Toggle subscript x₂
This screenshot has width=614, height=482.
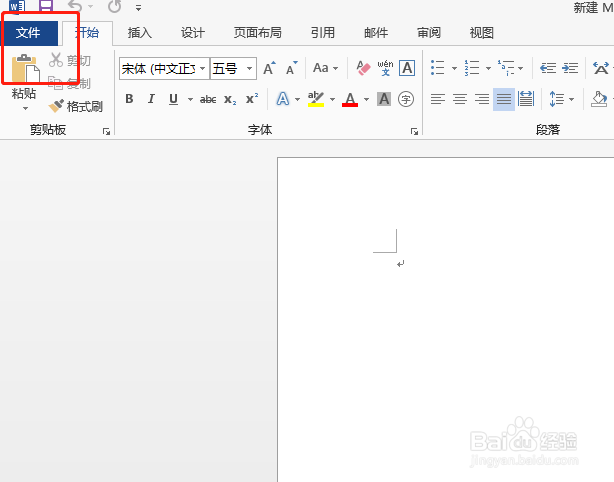point(230,99)
